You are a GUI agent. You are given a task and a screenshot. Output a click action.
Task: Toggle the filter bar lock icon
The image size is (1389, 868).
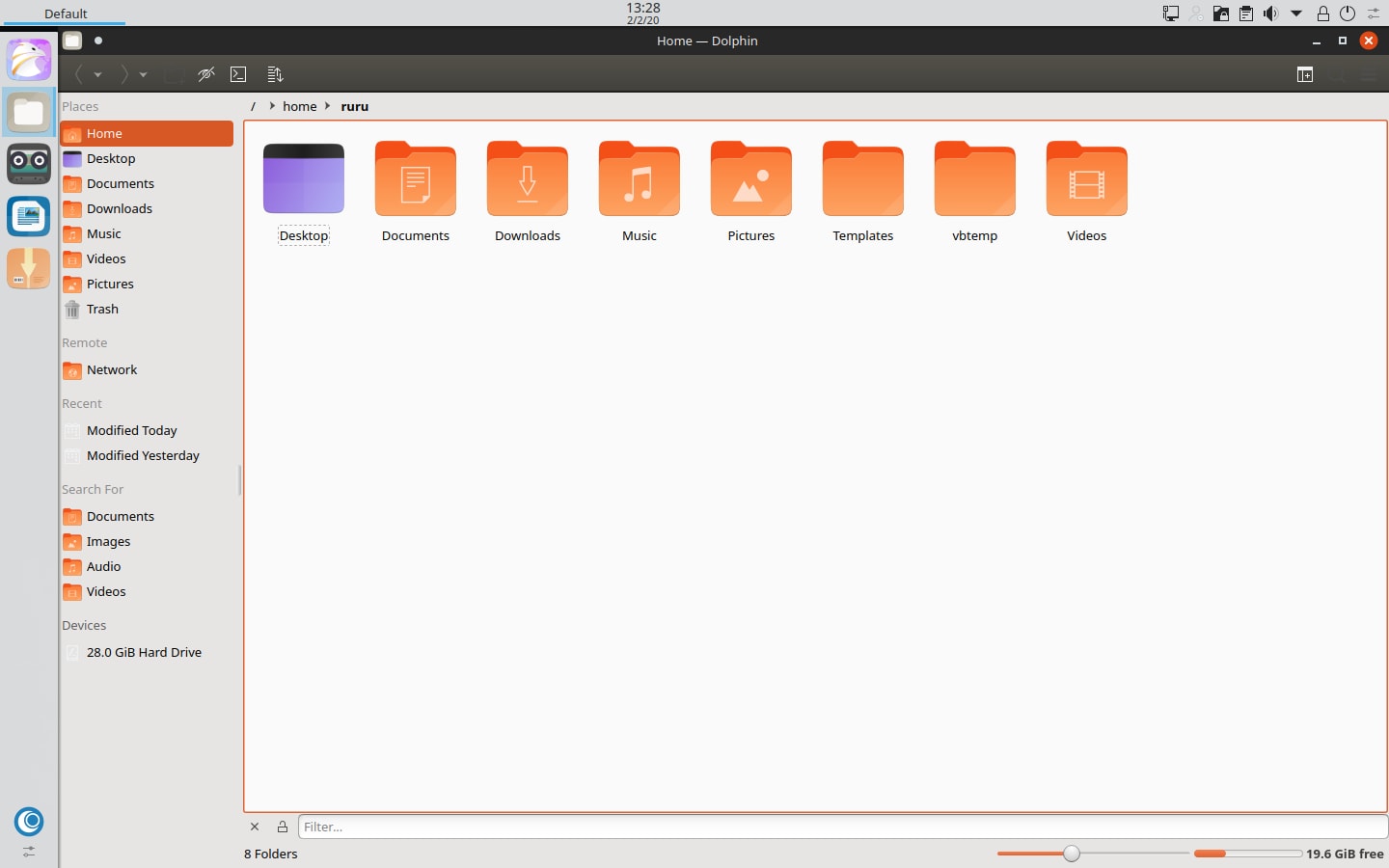283,827
